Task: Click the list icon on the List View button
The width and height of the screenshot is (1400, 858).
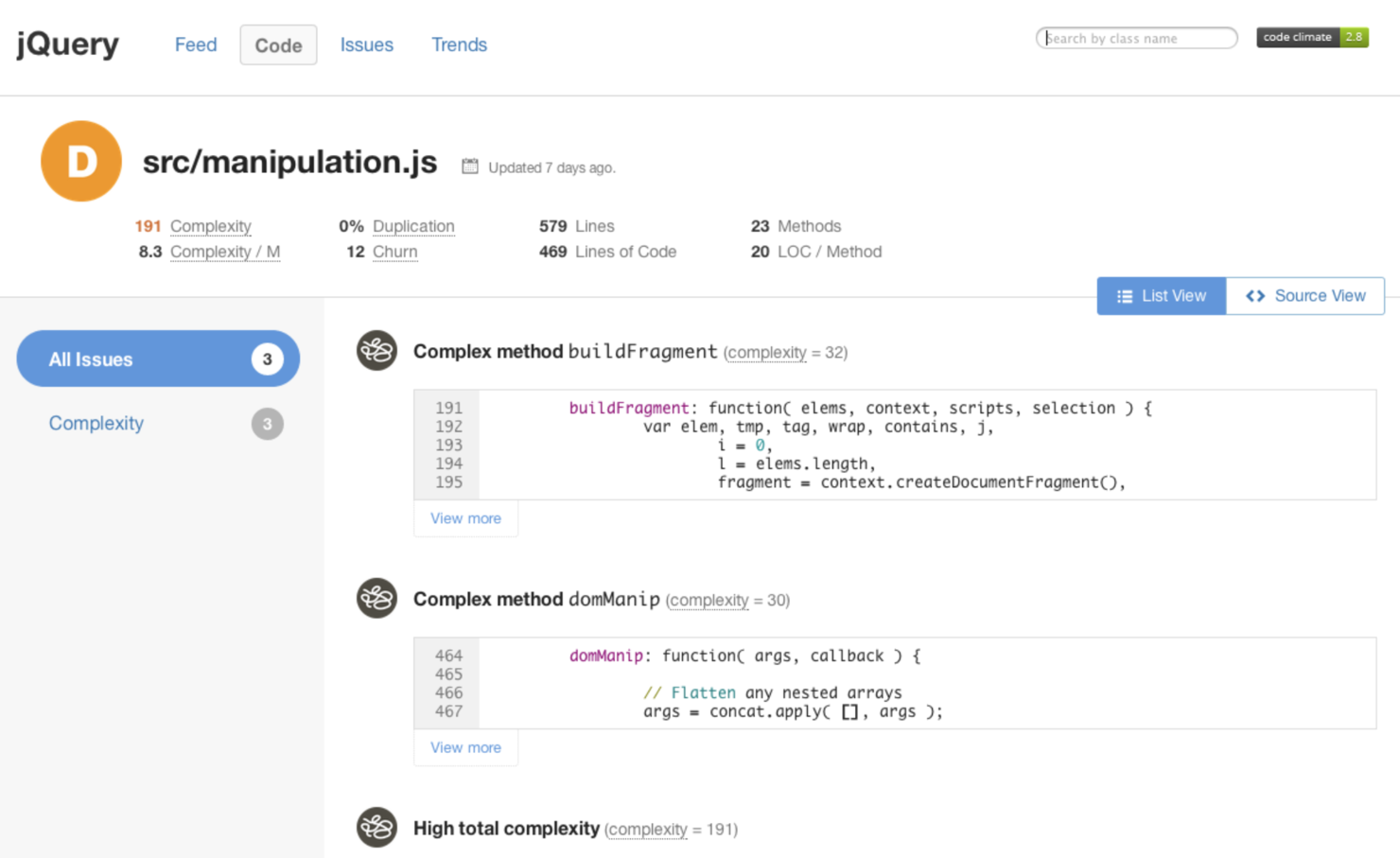Action: coord(1125,296)
